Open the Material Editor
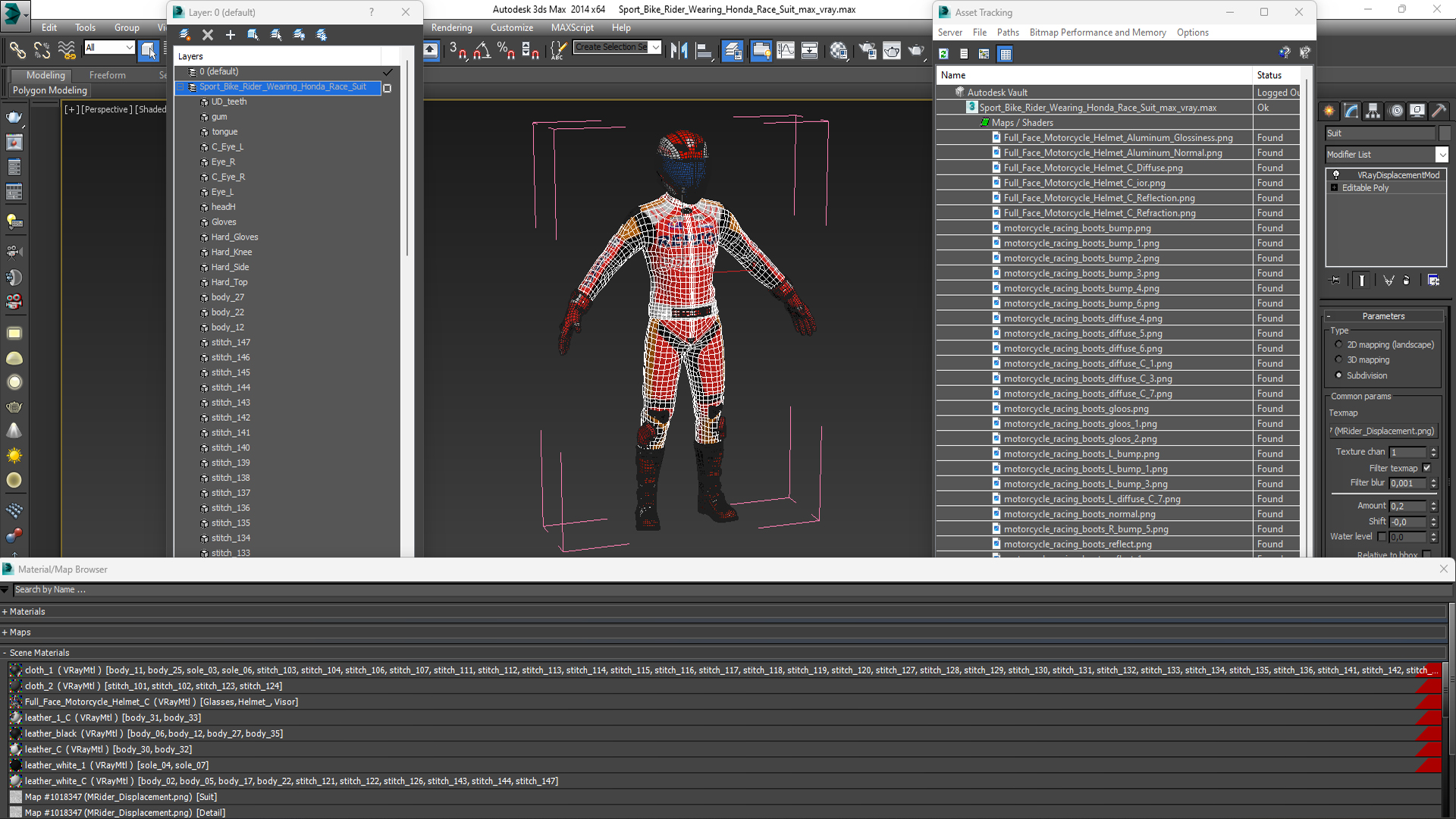1456x819 pixels. (839, 50)
